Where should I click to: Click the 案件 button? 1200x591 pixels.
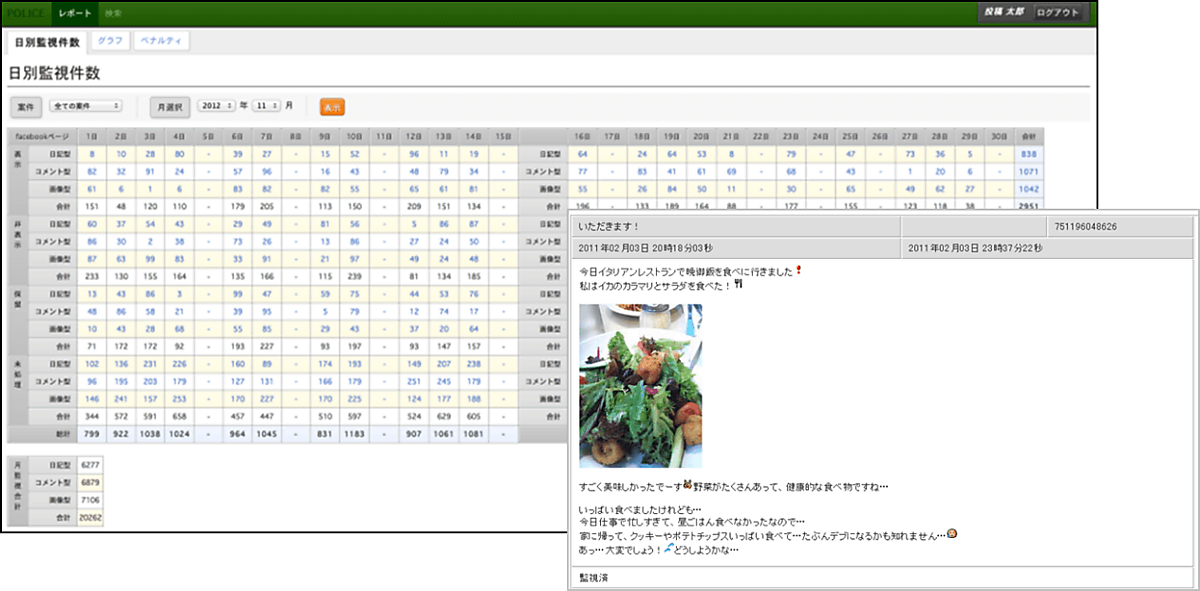(x=26, y=106)
